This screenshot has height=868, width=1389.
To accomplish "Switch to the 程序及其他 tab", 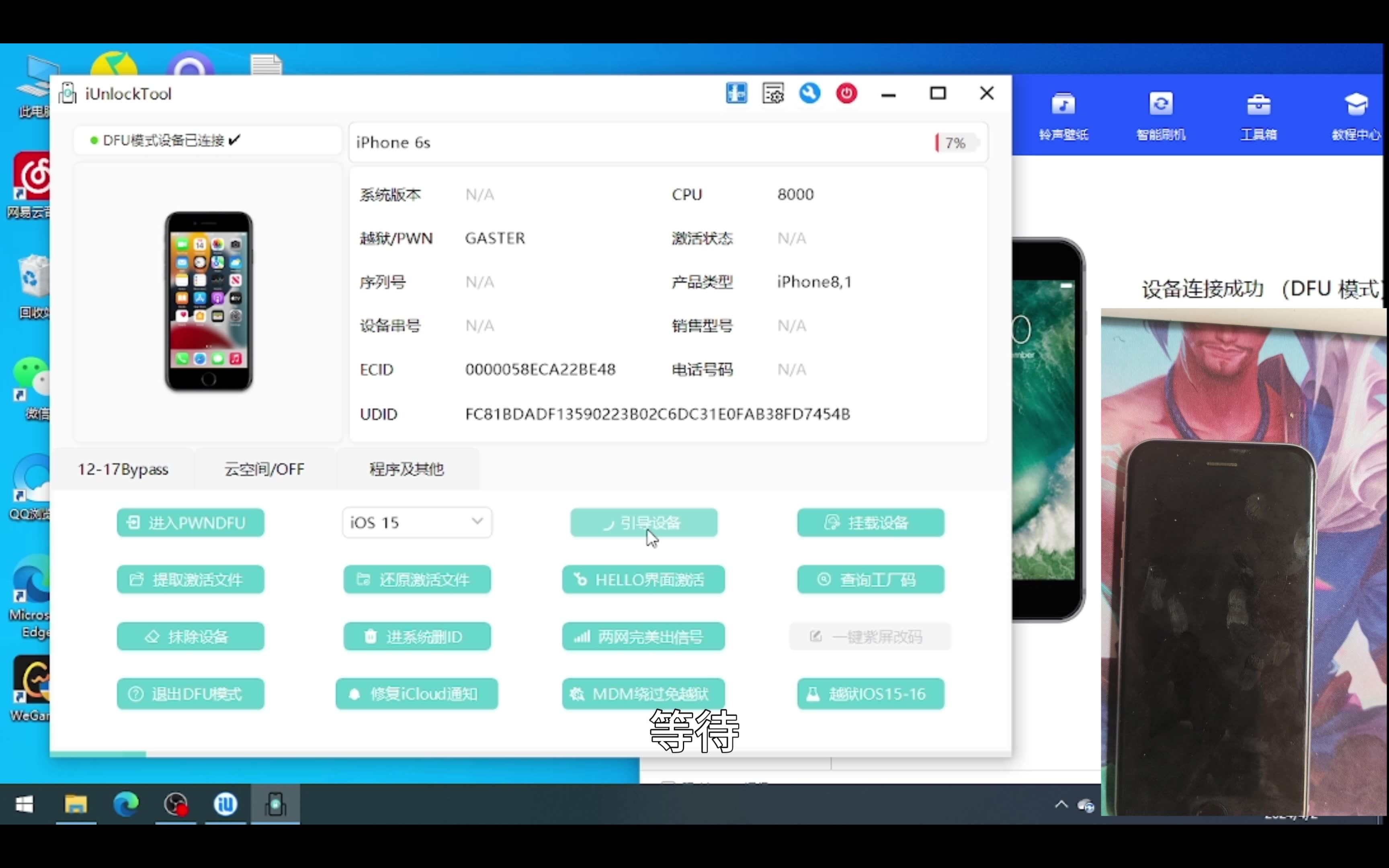I will pos(407,469).
